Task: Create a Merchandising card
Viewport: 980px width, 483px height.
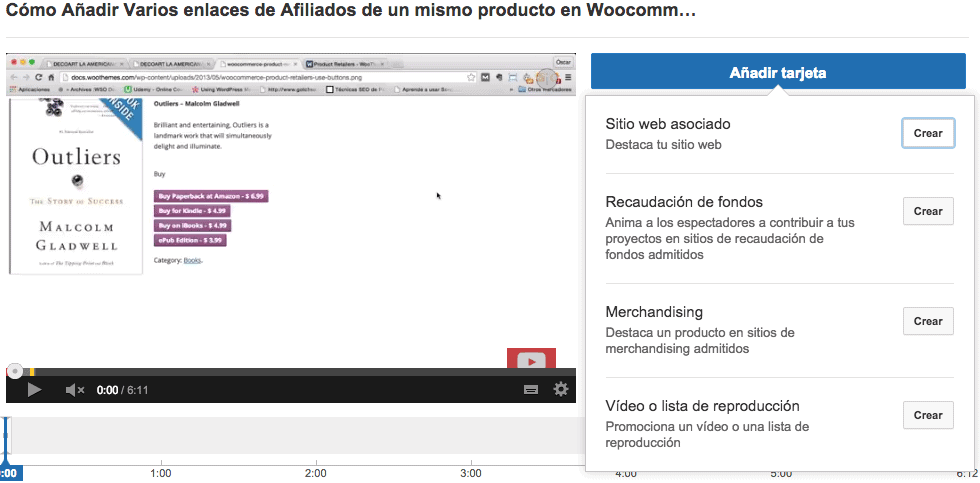Action: [x=928, y=321]
